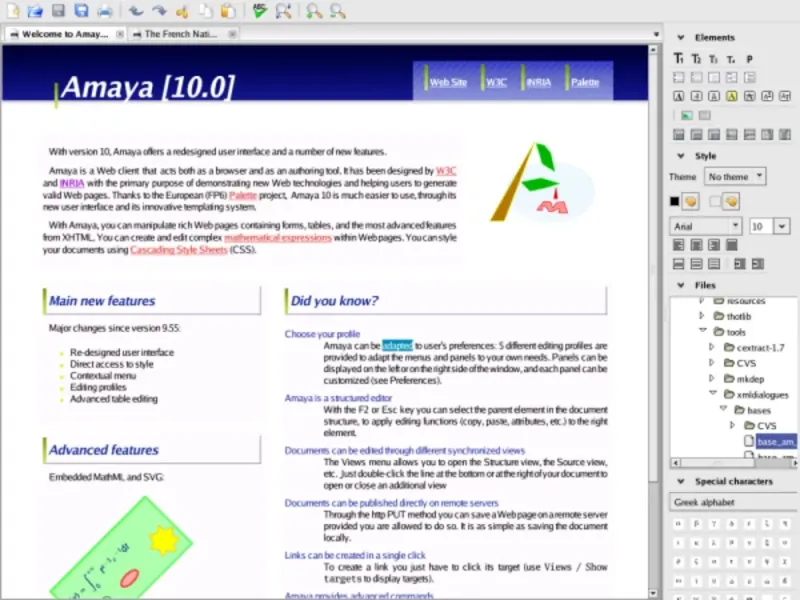The image size is (800, 600).
Task: Collapse the Special characters panel
Action: [x=681, y=481]
